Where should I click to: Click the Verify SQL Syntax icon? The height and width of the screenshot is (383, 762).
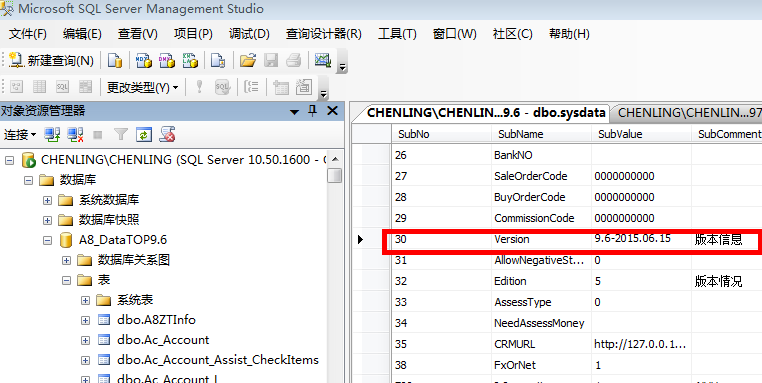[223, 87]
